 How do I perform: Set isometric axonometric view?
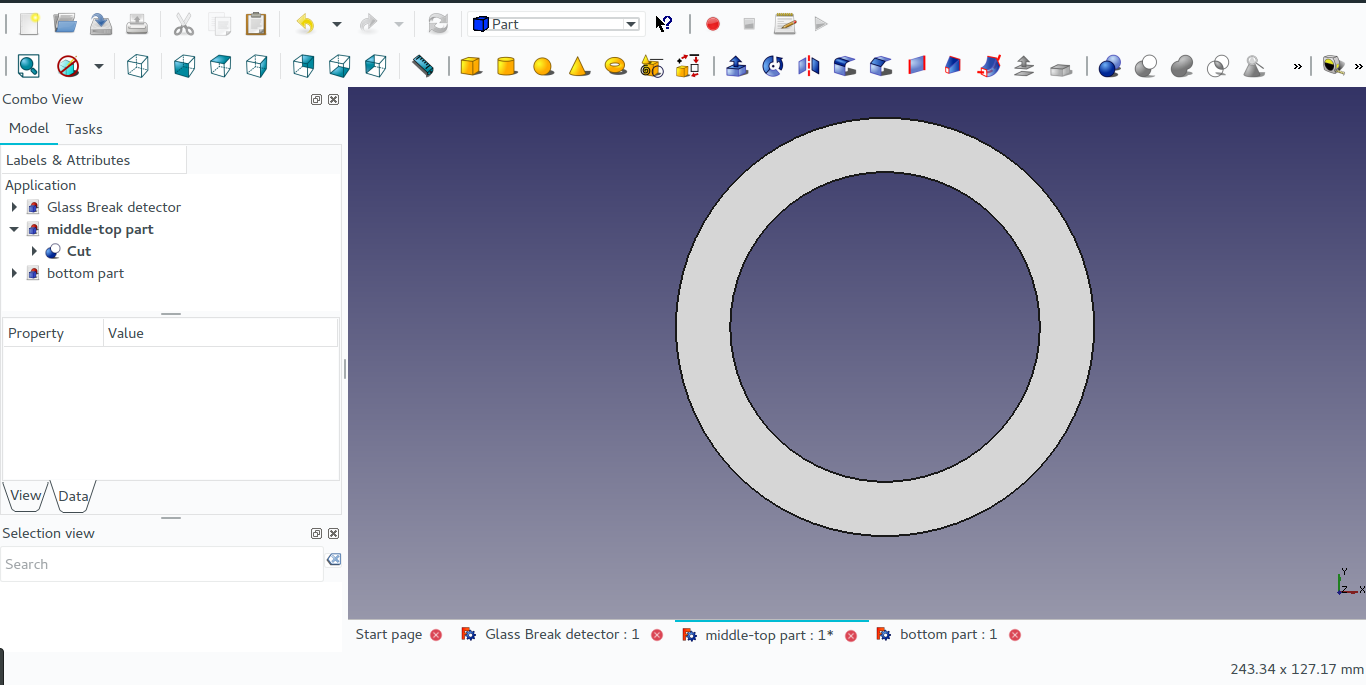coord(138,66)
